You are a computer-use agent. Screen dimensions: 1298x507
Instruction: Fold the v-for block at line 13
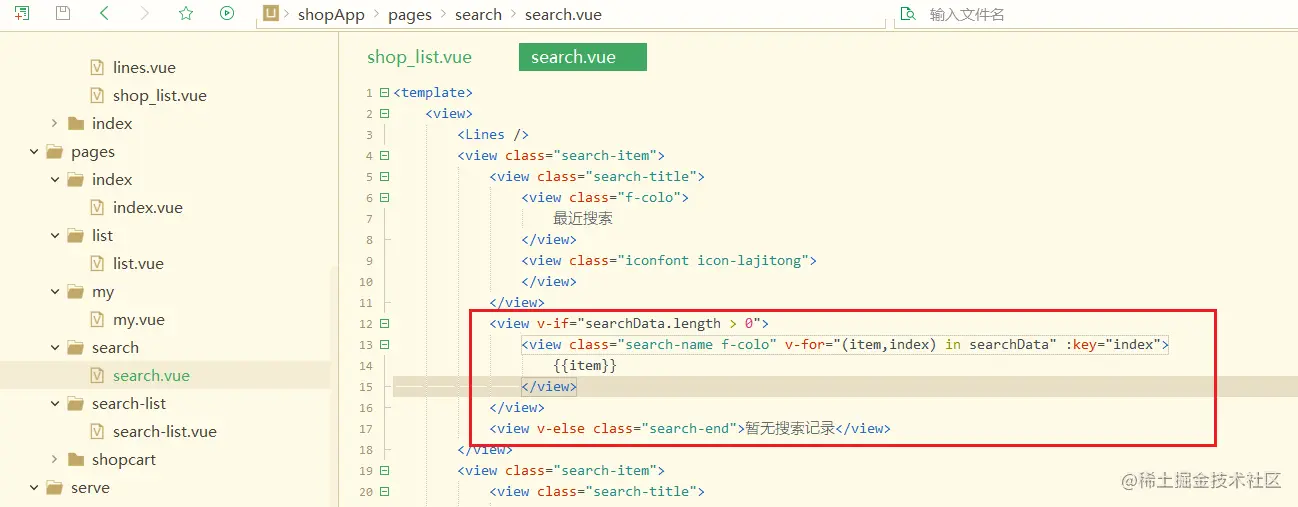pyautogui.click(x=385, y=345)
